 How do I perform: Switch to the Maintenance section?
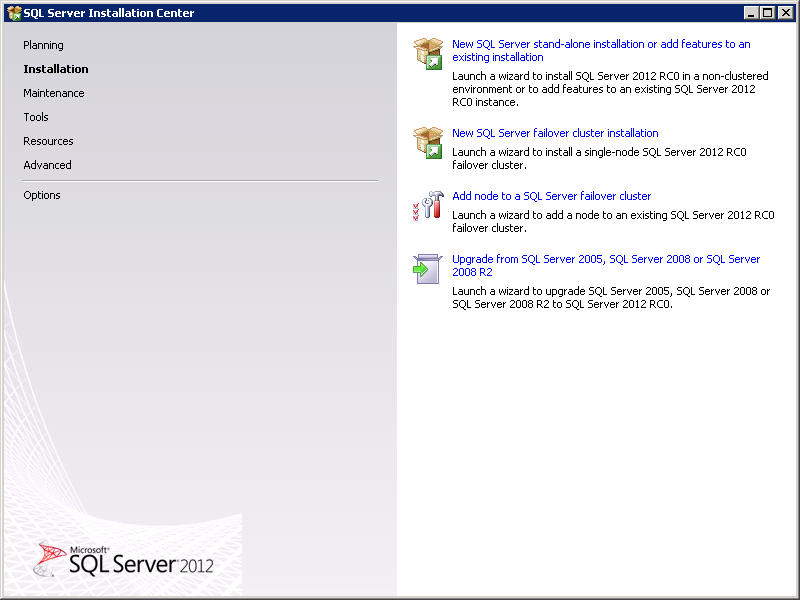pos(54,93)
